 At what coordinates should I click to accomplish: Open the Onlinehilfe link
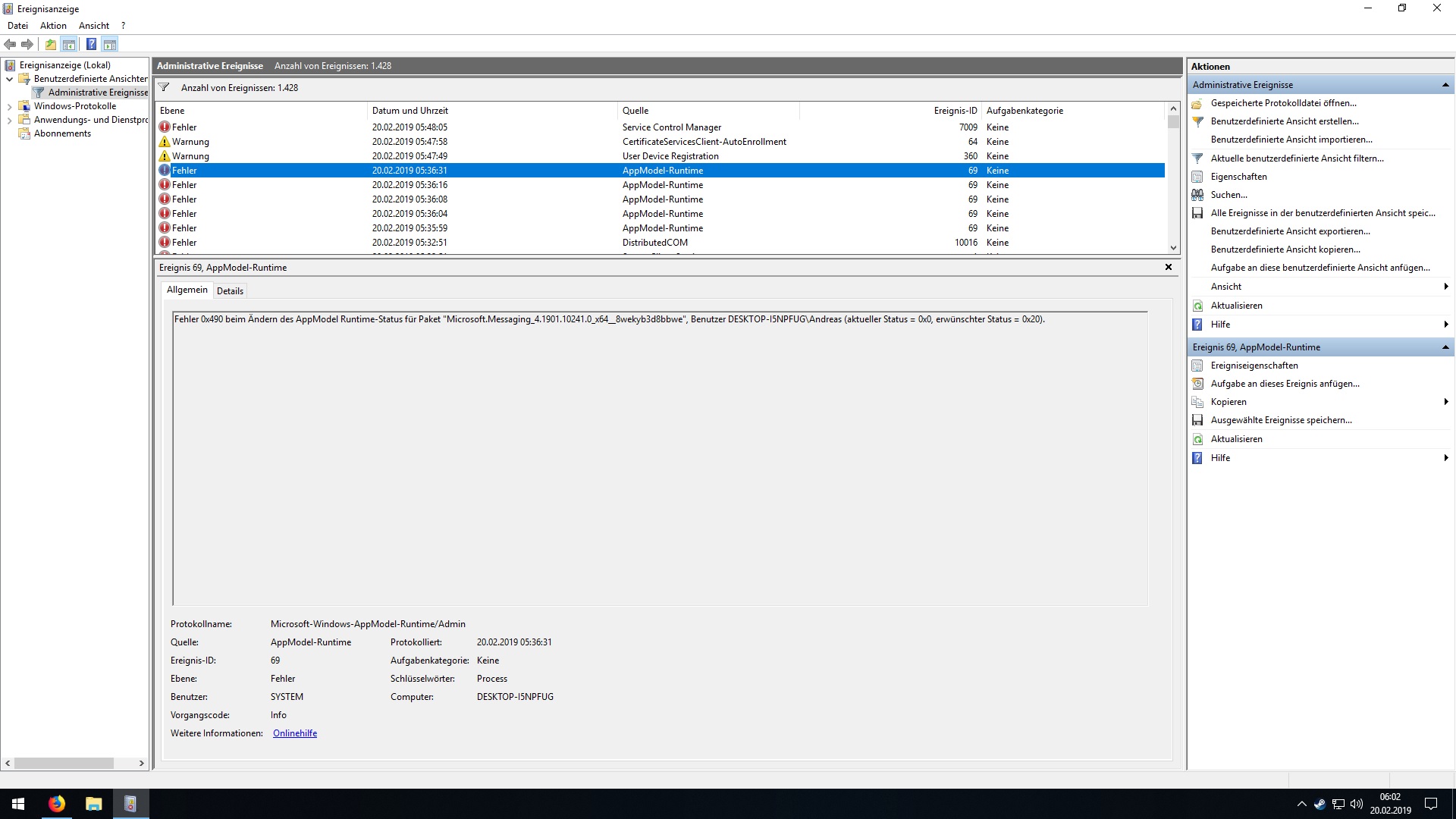295,733
